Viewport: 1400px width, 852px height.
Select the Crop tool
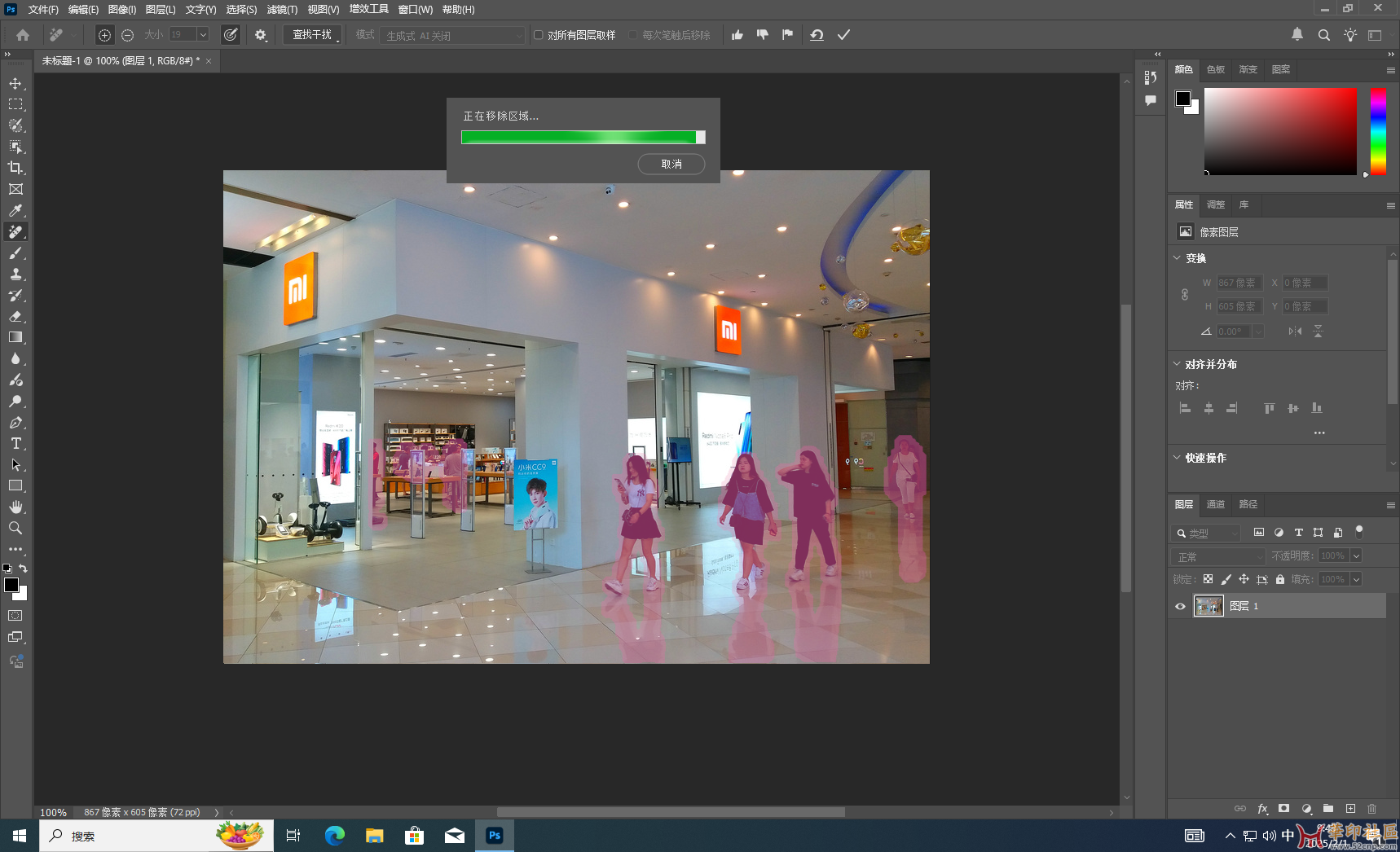pyautogui.click(x=15, y=168)
